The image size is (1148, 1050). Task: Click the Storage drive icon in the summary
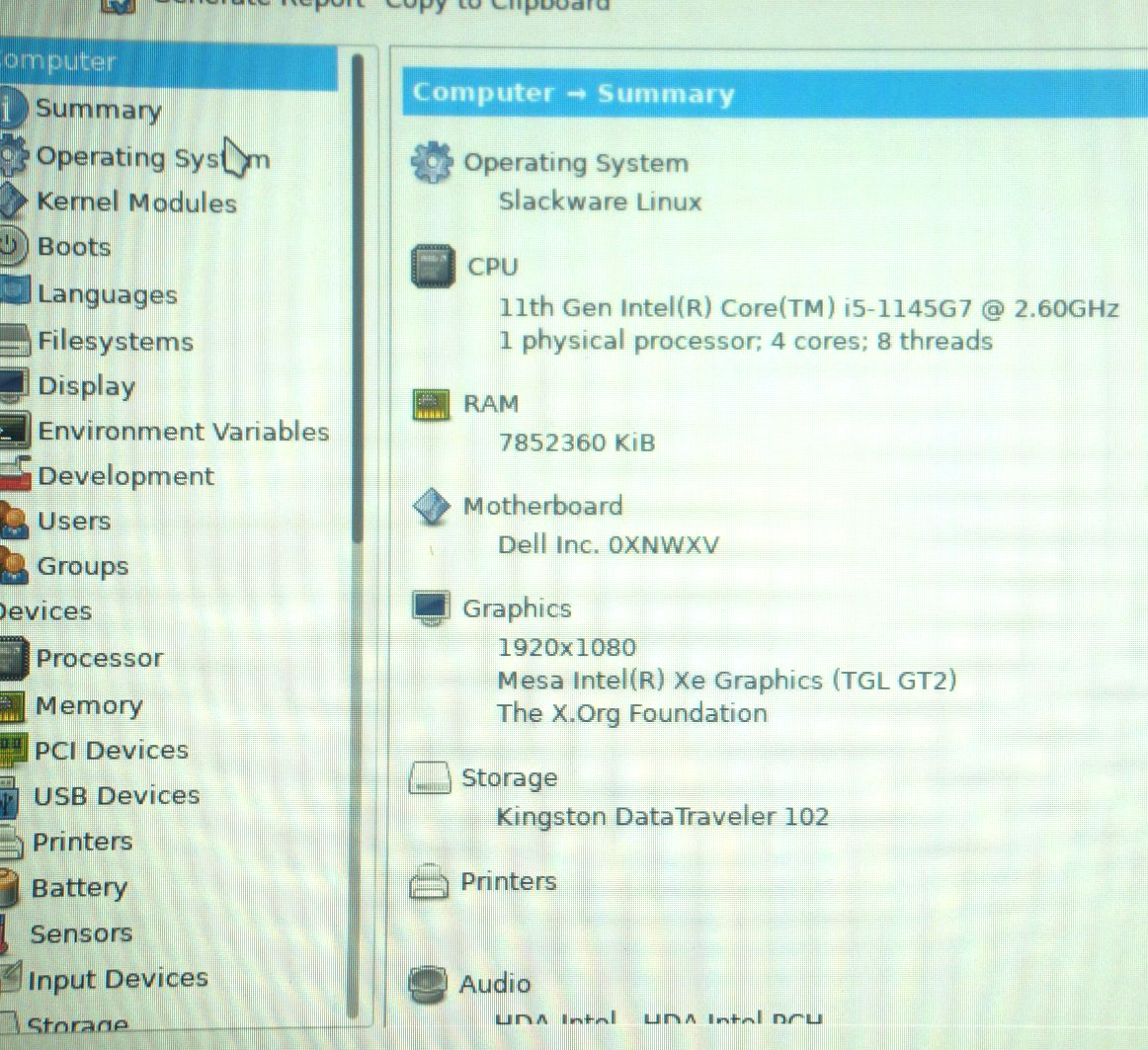(x=429, y=778)
